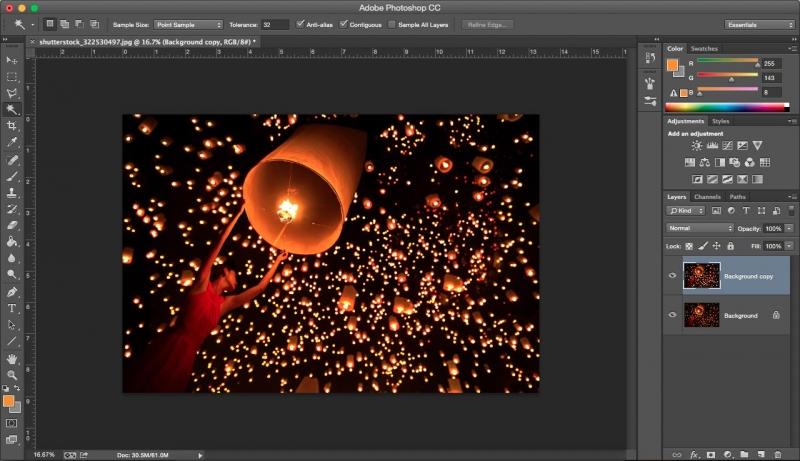Switch to the Channels tab
The height and width of the screenshot is (461, 800).
pos(707,197)
